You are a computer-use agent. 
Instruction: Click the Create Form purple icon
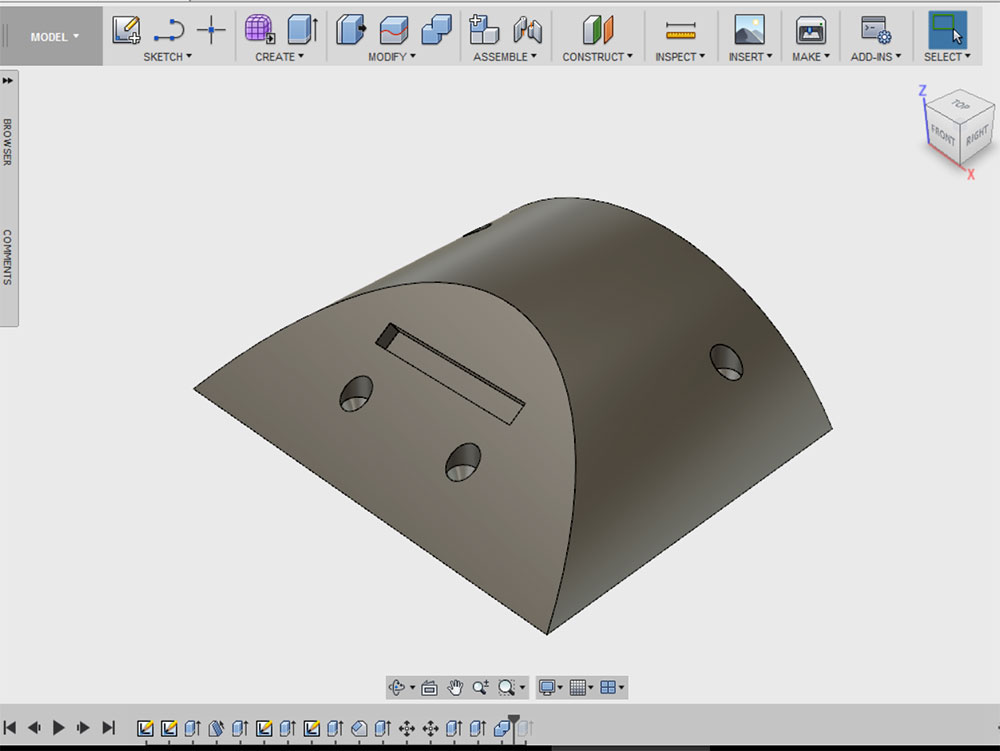pos(260,30)
